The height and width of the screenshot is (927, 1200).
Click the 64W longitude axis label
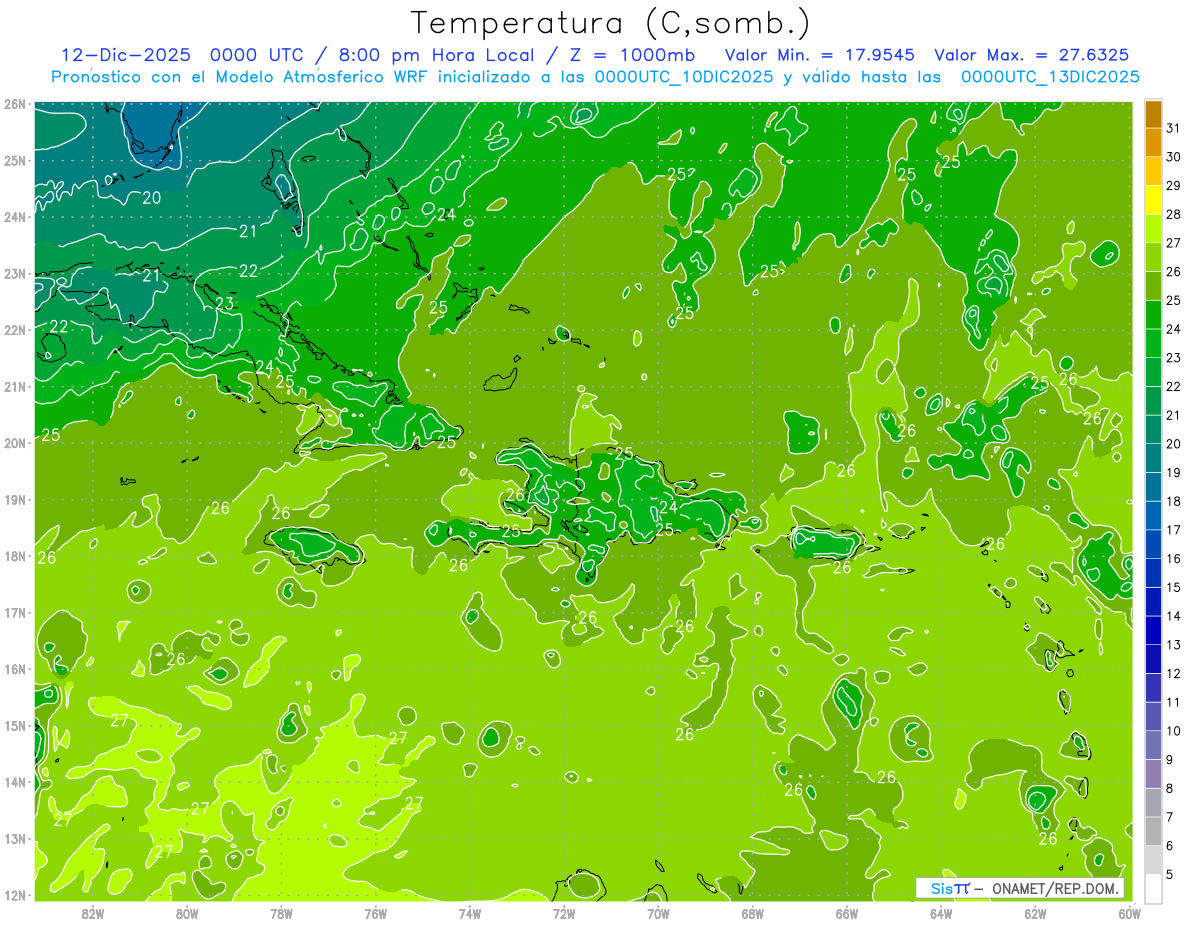coord(940,913)
